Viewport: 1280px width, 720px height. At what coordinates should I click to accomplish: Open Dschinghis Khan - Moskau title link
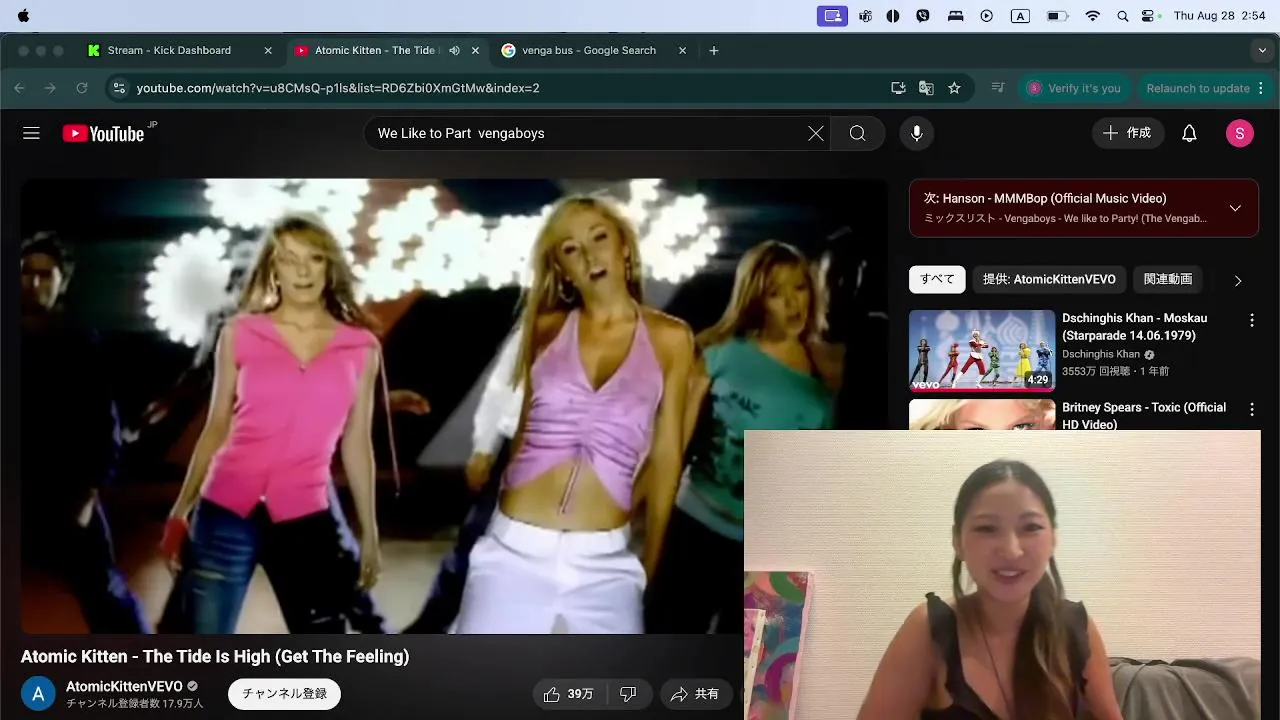(1134, 327)
